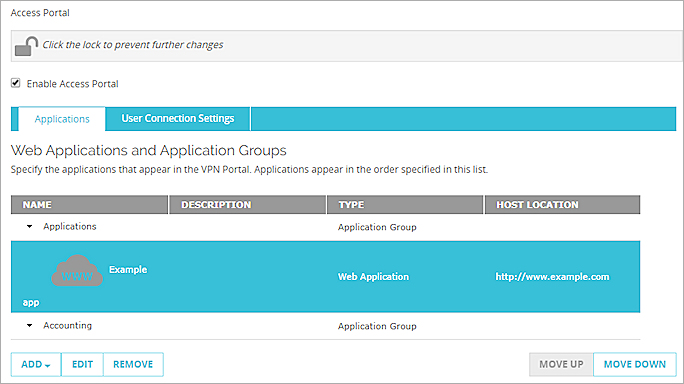Click the Access Portal page title
The image size is (684, 384).
click(x=40, y=13)
